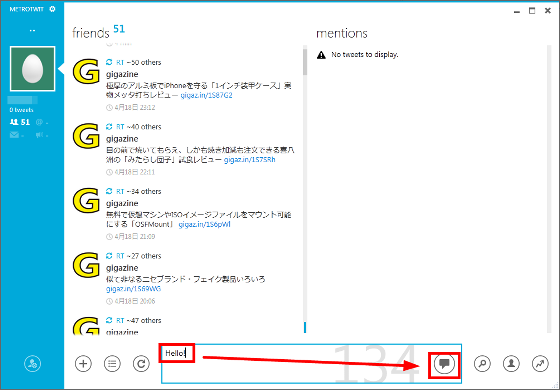Open gigazine avatar on the ~50 others tweet
Viewport: 560px width, 390px height.
point(86,71)
